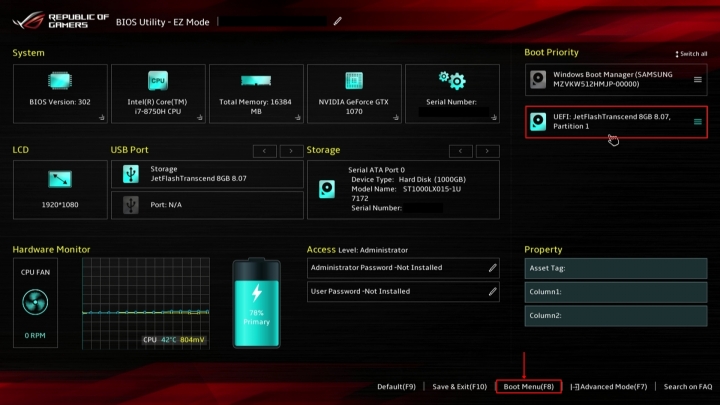
Task: Go to next Storage page
Action: coord(487,151)
